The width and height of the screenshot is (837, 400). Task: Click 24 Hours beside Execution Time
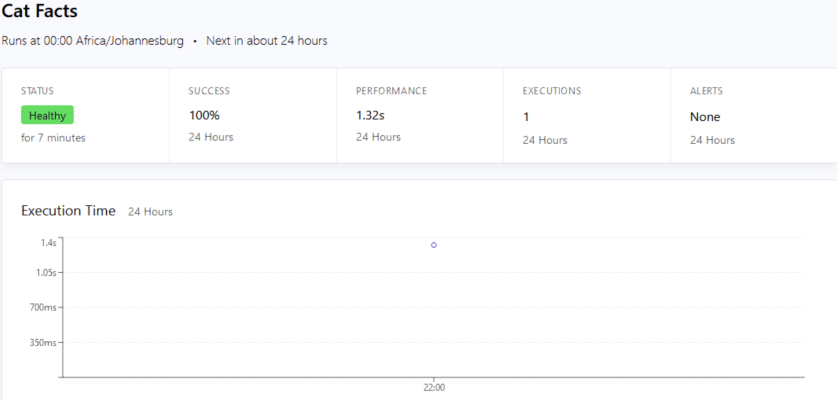(150, 212)
